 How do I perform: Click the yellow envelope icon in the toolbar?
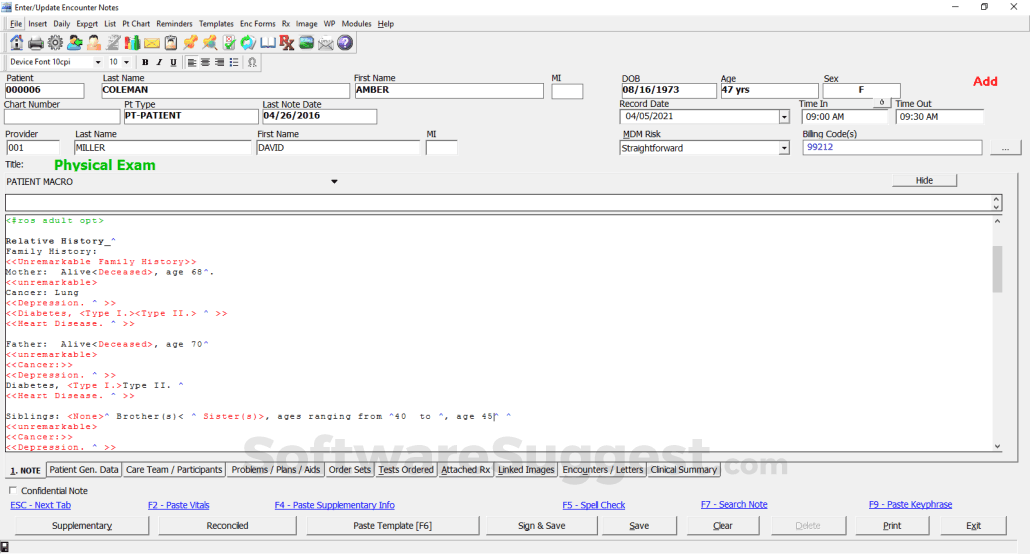coord(152,43)
